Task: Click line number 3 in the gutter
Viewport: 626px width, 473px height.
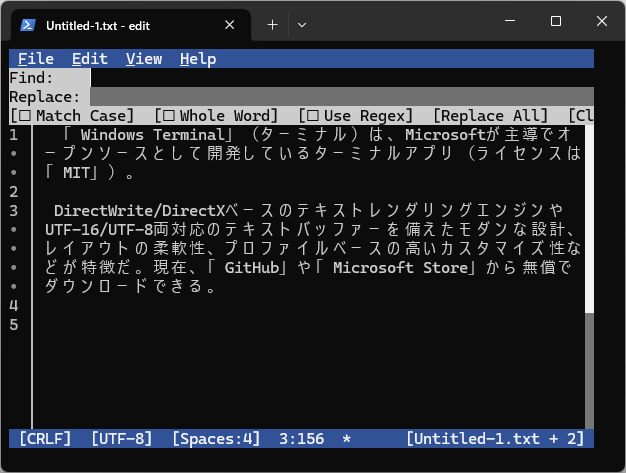Action: (14, 211)
